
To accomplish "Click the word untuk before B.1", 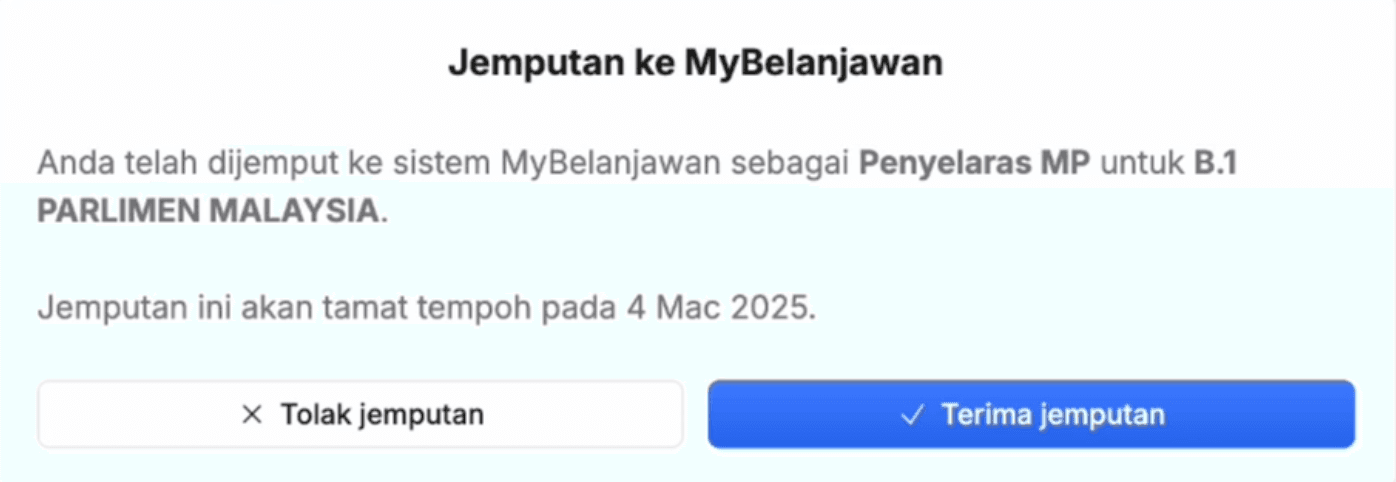I will click(x=1142, y=163).
